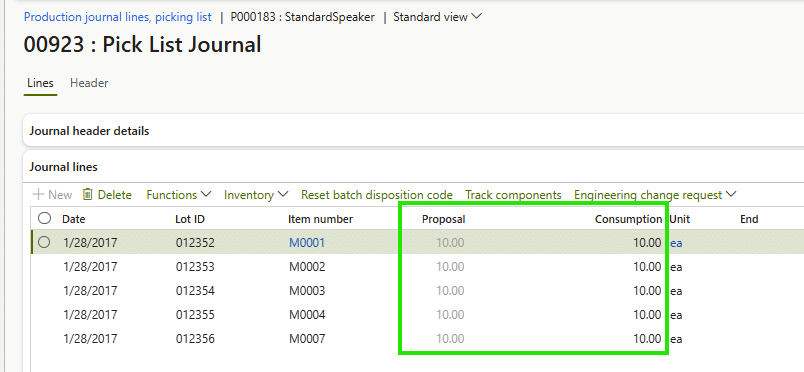
Task: Click the End column header
Action: (749, 219)
